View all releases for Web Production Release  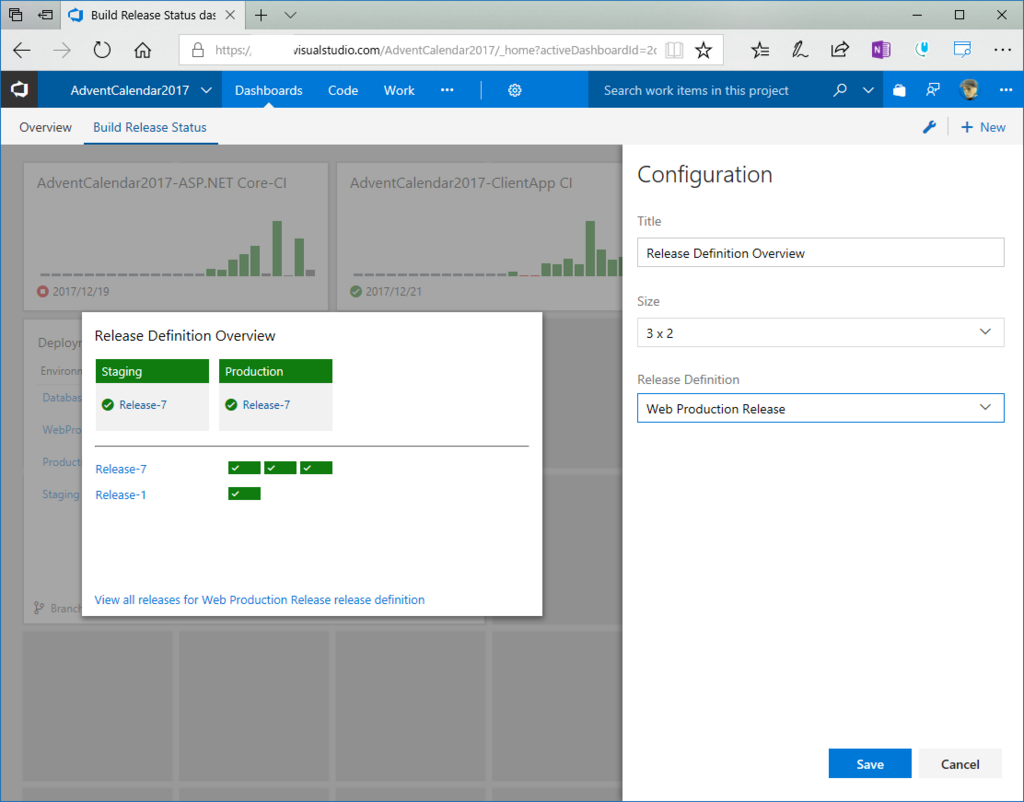[x=259, y=600]
